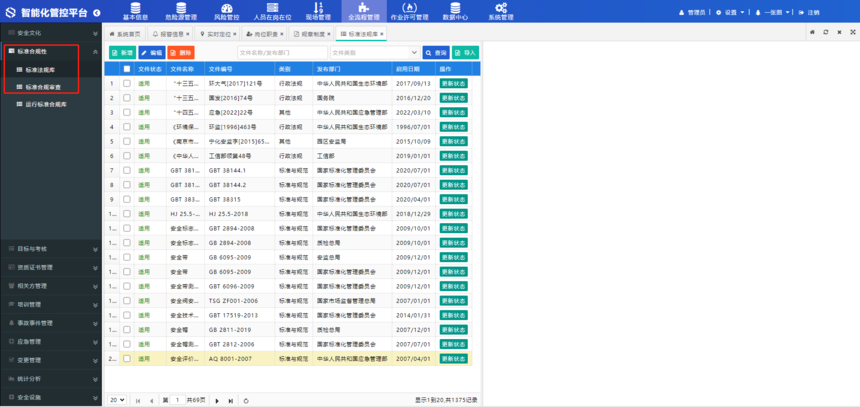Tick the select-all checkbox in table header
The image size is (860, 407).
[127, 69]
